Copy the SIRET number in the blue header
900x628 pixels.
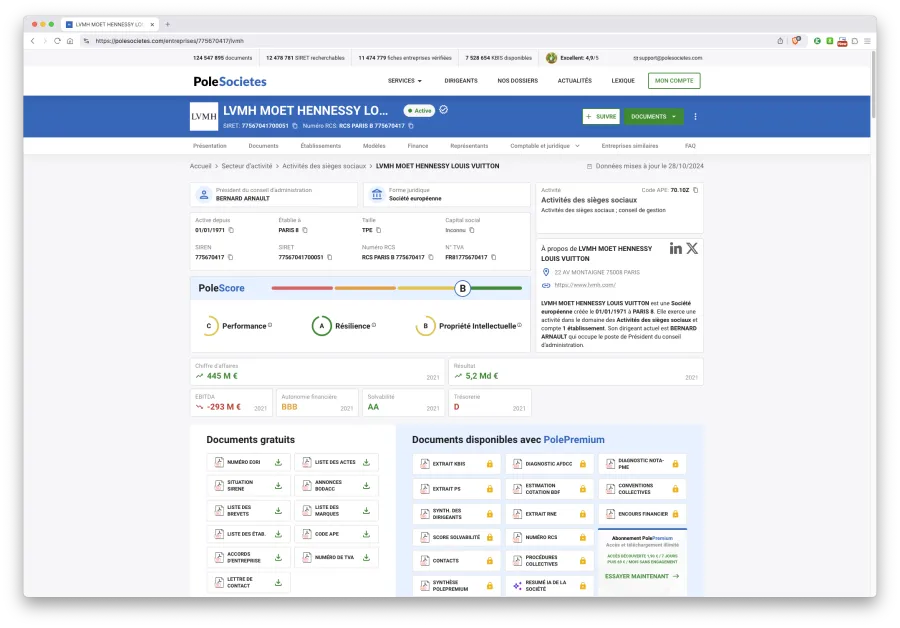[295, 126]
